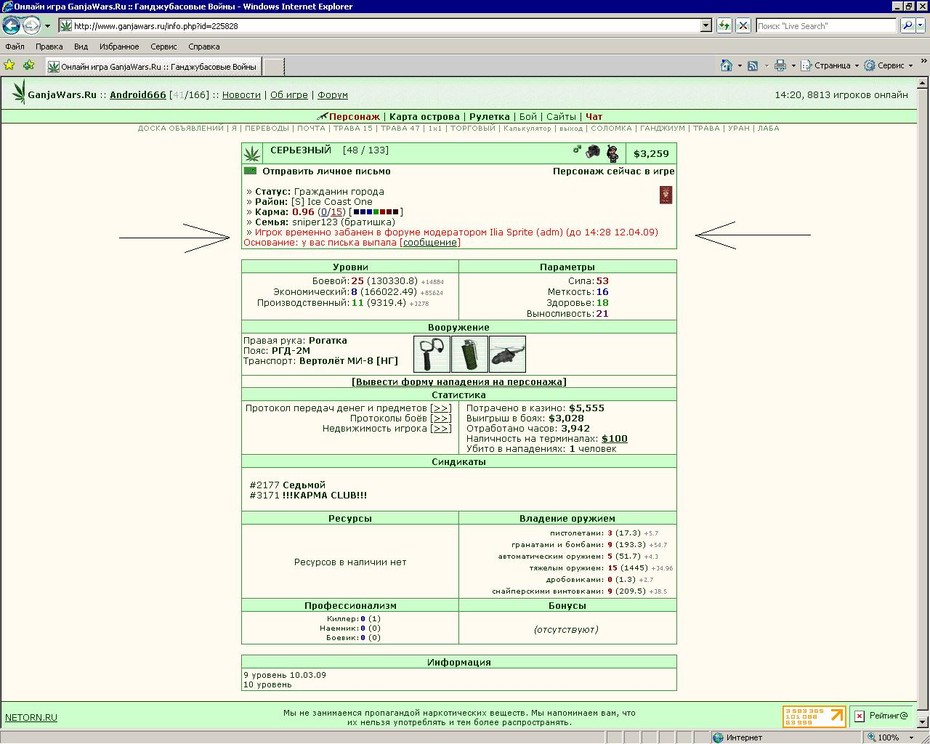Screen dimensions: 930x744
Task: Expand the address bar URL history dropdown
Action: [706, 26]
